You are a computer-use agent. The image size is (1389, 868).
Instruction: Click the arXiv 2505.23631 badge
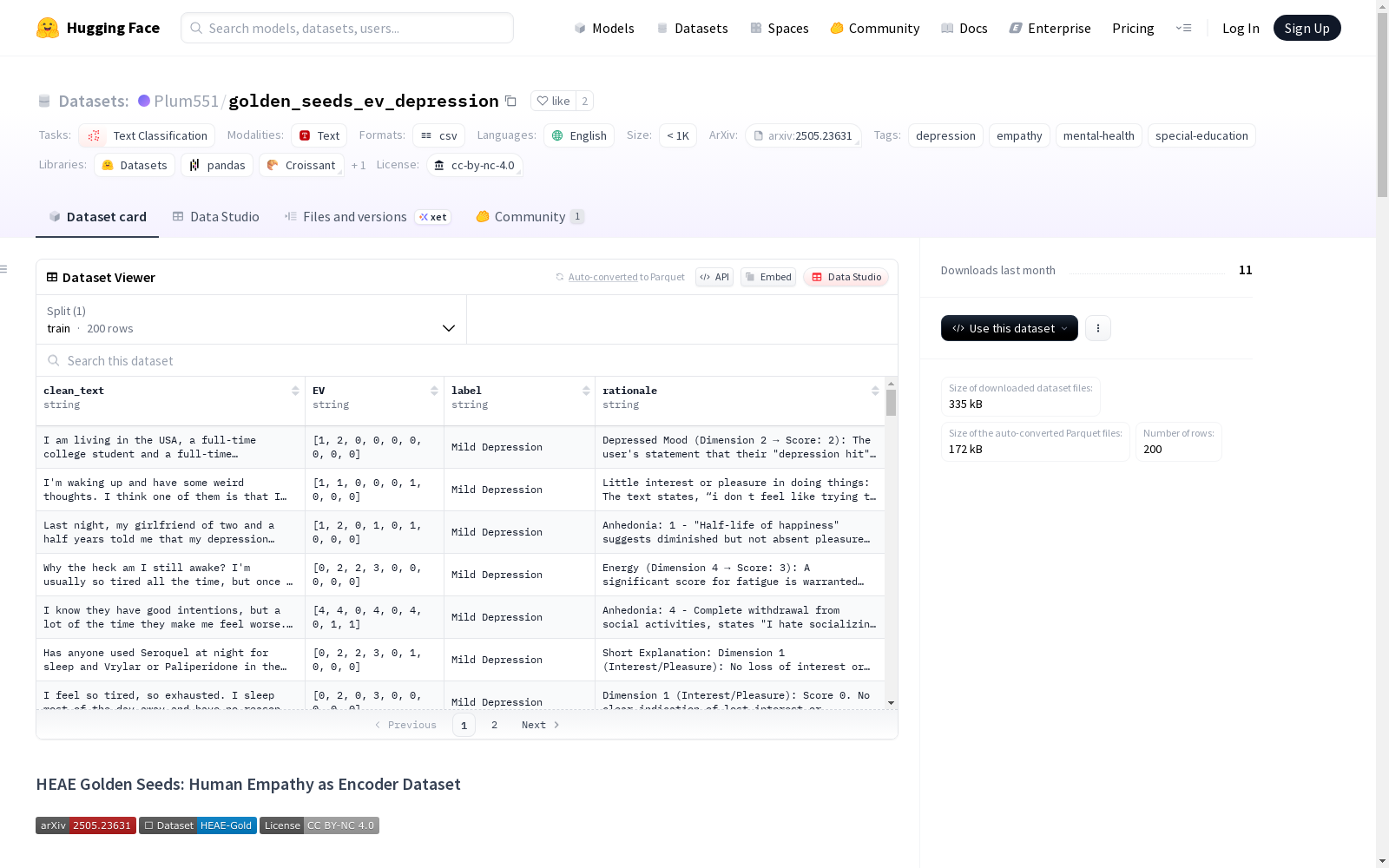86,825
